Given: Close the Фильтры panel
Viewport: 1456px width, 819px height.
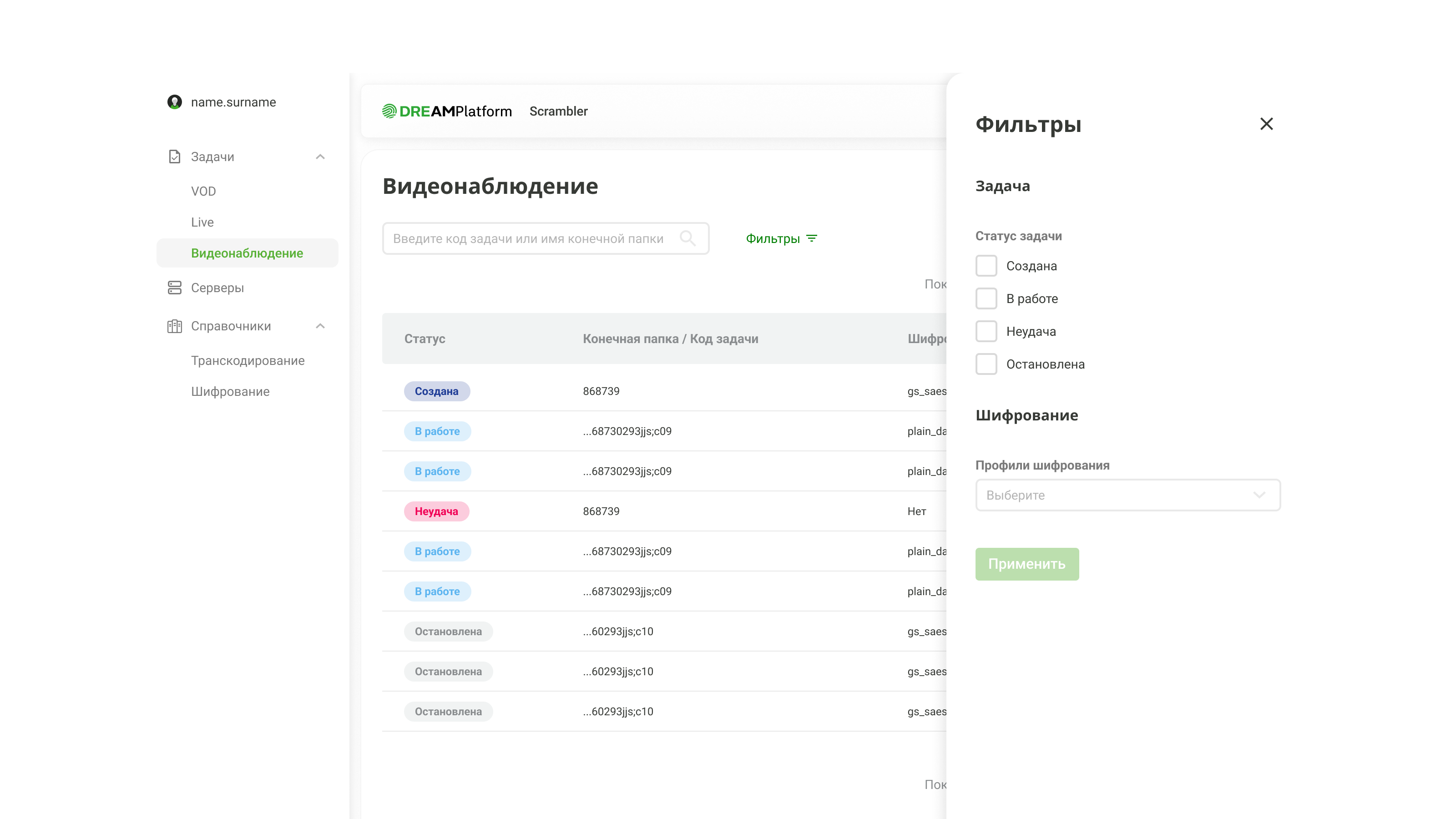Looking at the screenshot, I should (x=1266, y=124).
